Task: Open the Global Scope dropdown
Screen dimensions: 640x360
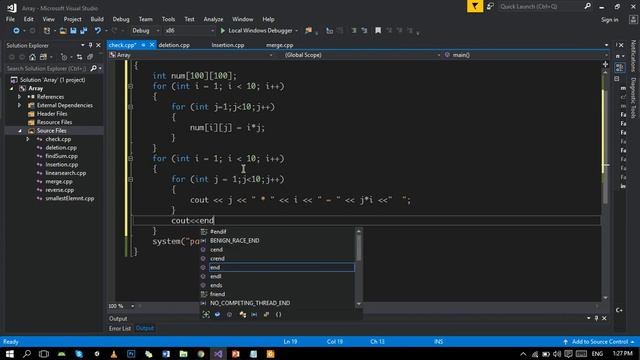Action: (362, 55)
